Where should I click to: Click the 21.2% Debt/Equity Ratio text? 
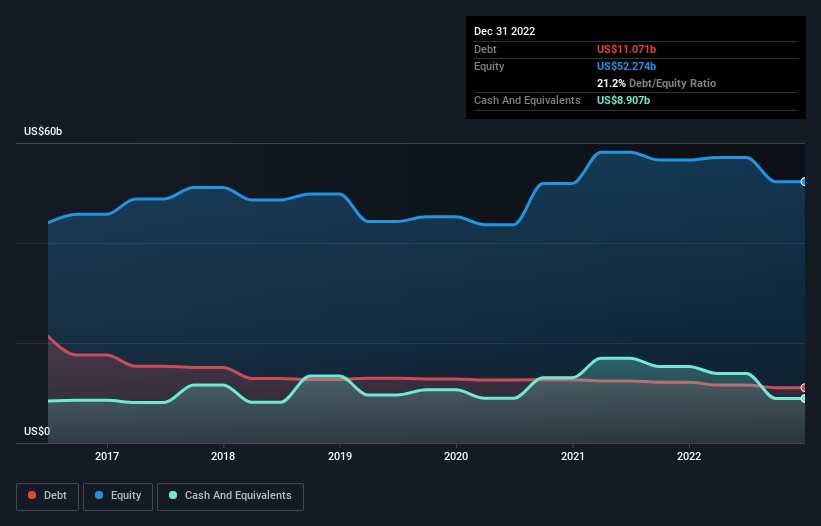pyautogui.click(x=657, y=83)
